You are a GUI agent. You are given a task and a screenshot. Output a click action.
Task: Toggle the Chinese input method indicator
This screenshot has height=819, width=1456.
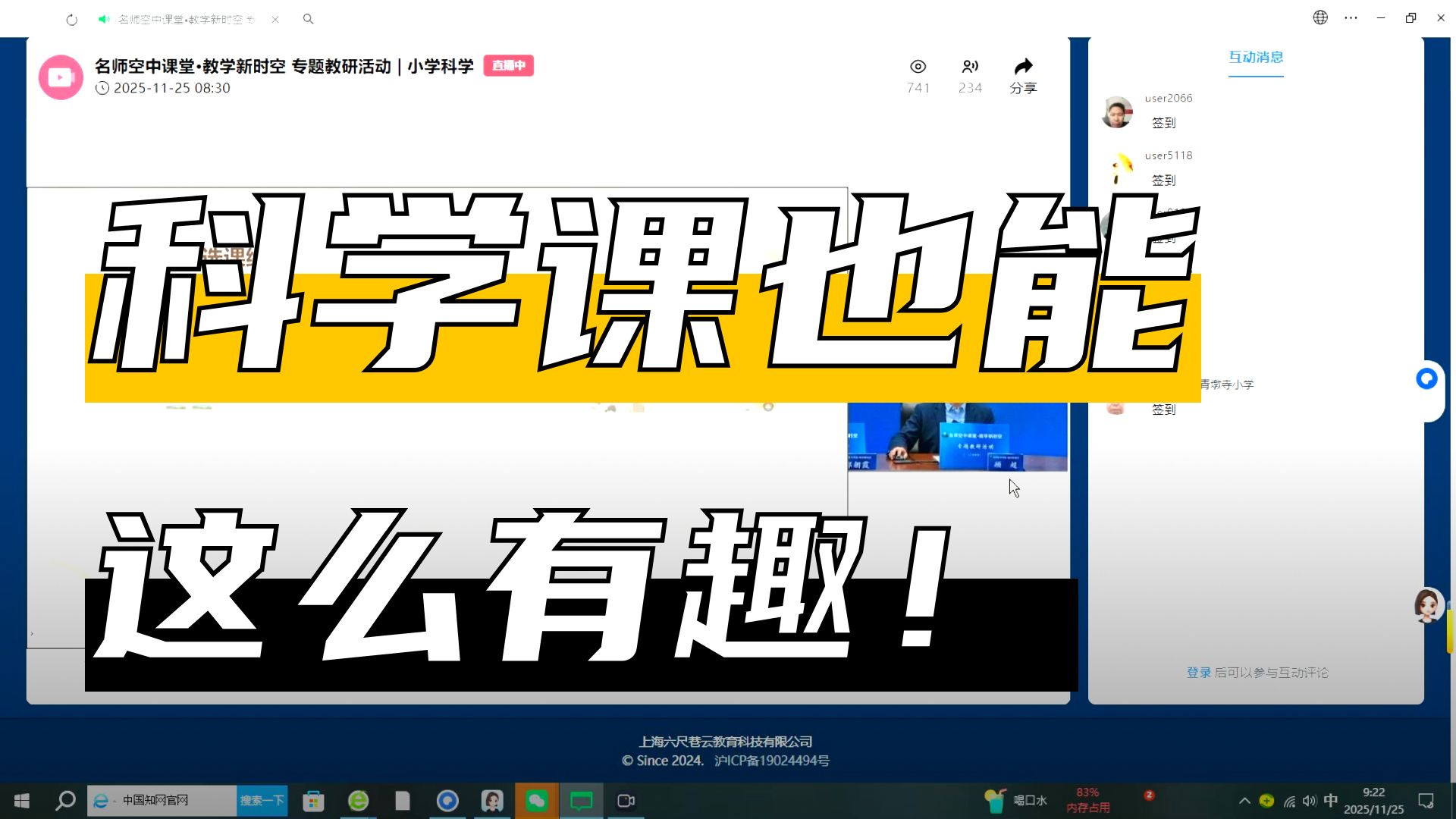pos(1330,801)
